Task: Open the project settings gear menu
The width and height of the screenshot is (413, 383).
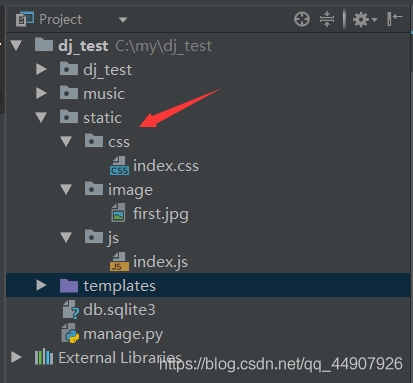Action: [x=365, y=19]
